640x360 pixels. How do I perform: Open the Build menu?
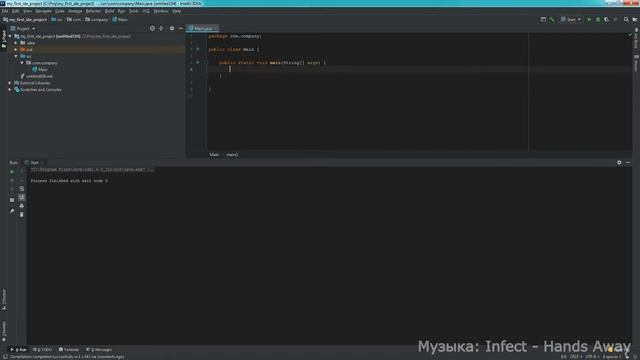click(109, 11)
